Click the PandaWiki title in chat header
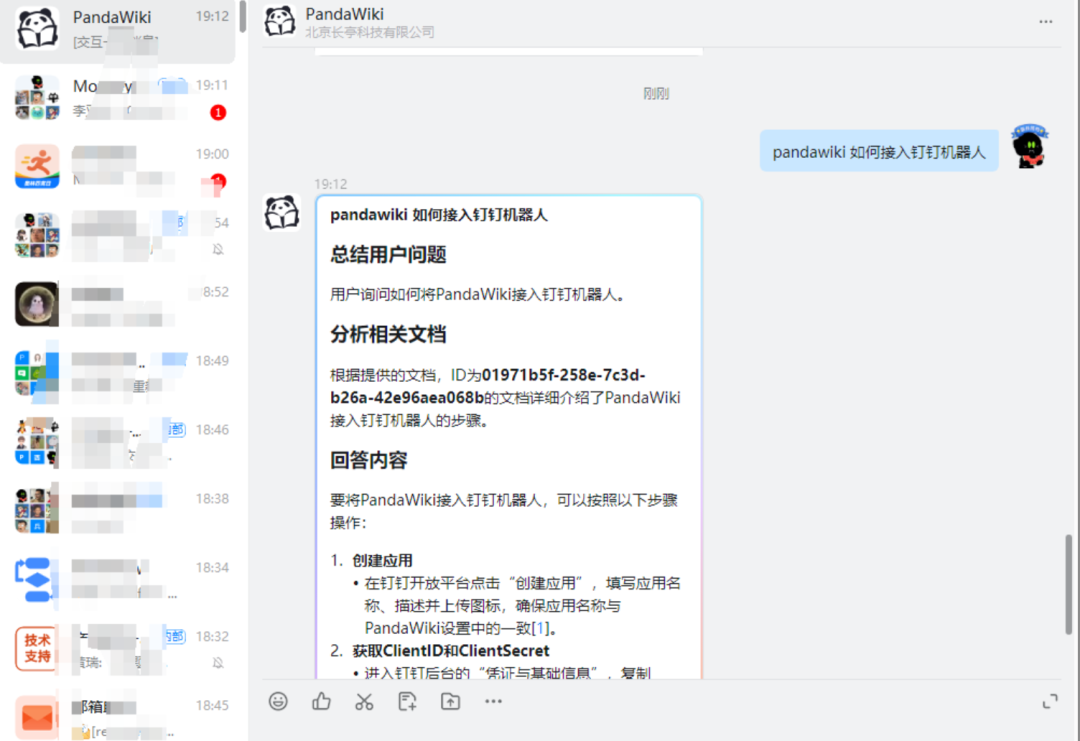 [x=344, y=13]
